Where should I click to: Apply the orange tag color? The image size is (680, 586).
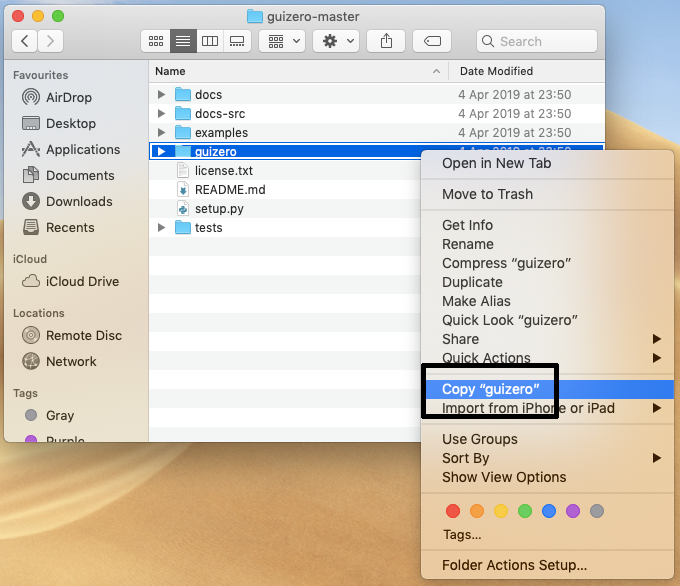(477, 511)
